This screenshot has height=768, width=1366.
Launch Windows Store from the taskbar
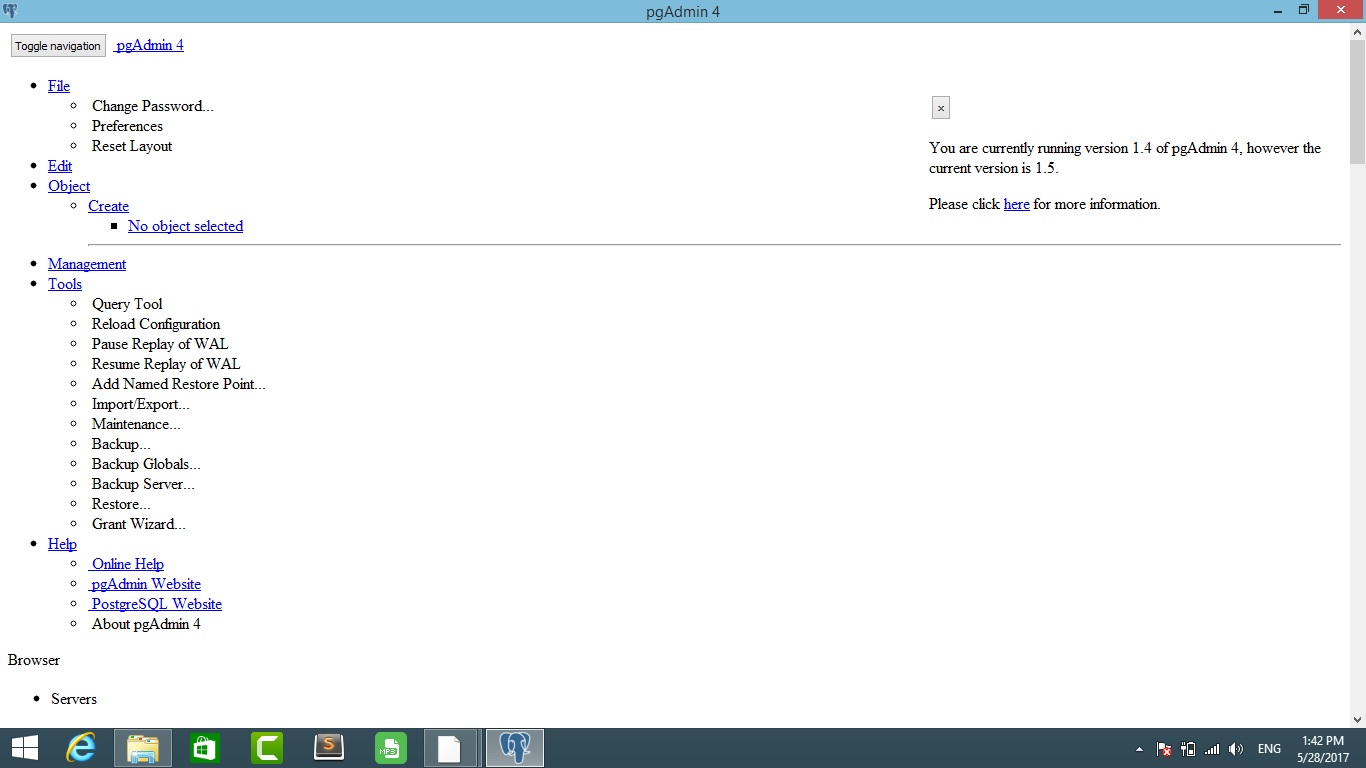pos(205,748)
